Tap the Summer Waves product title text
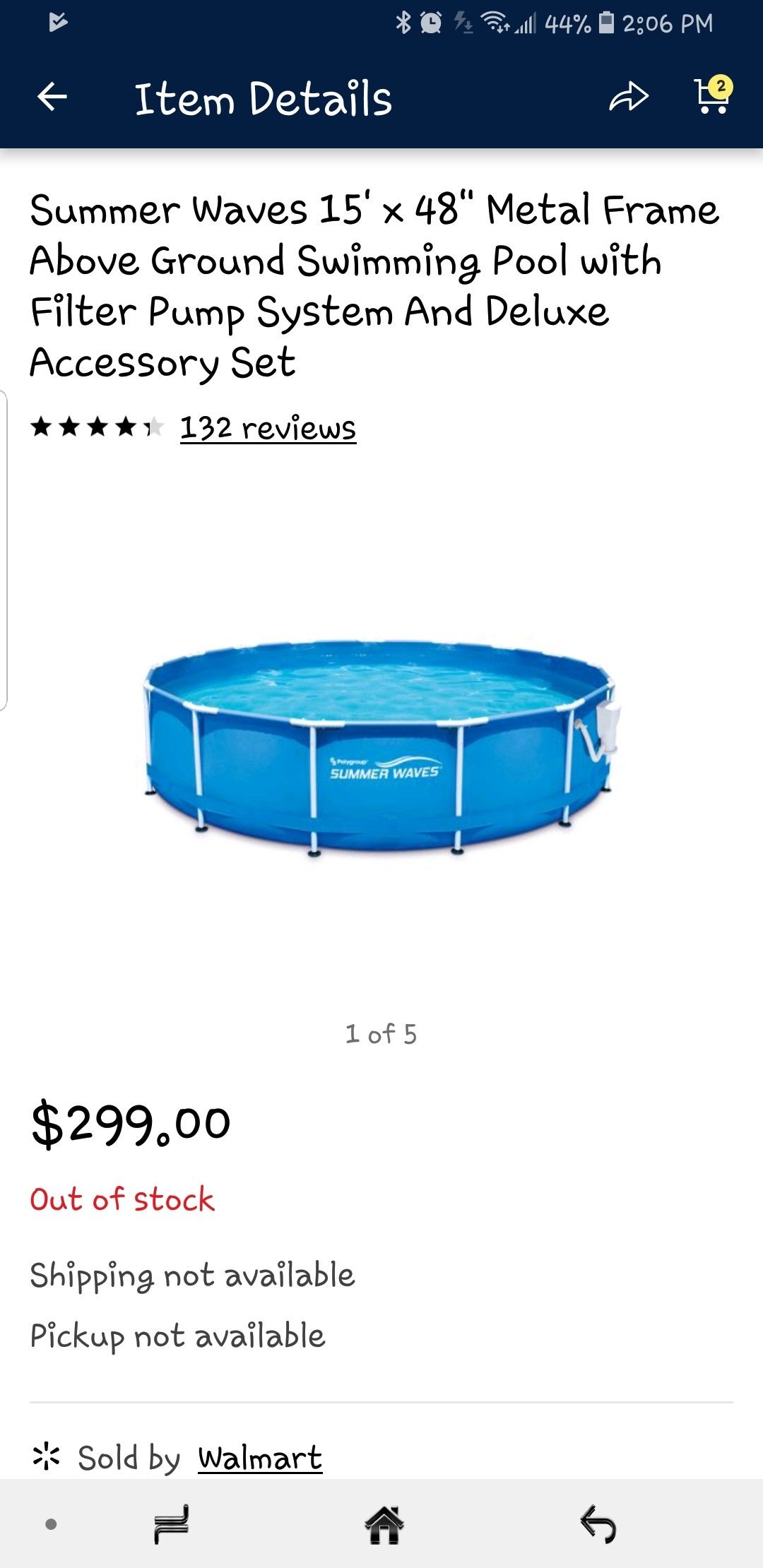This screenshot has height=1568, width=763. (374, 286)
